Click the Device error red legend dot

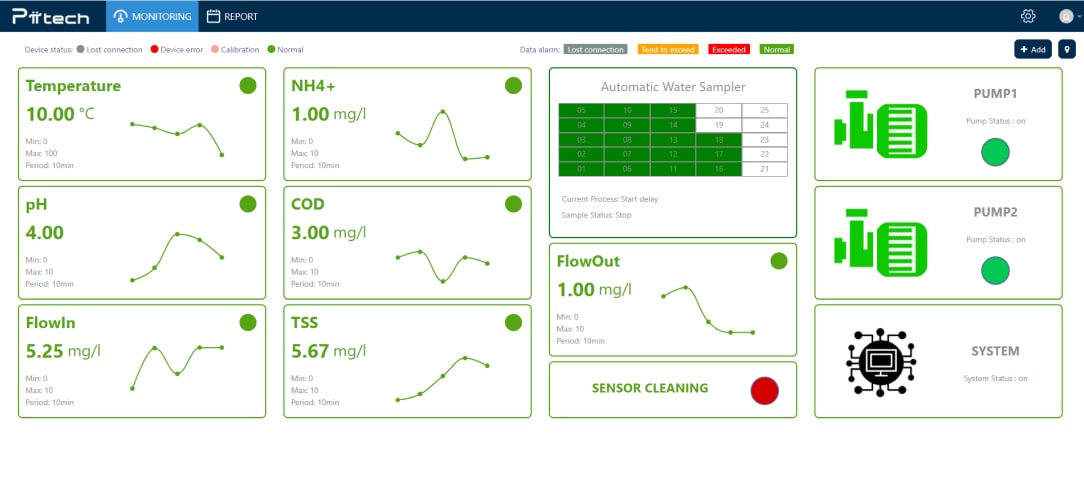(x=154, y=50)
